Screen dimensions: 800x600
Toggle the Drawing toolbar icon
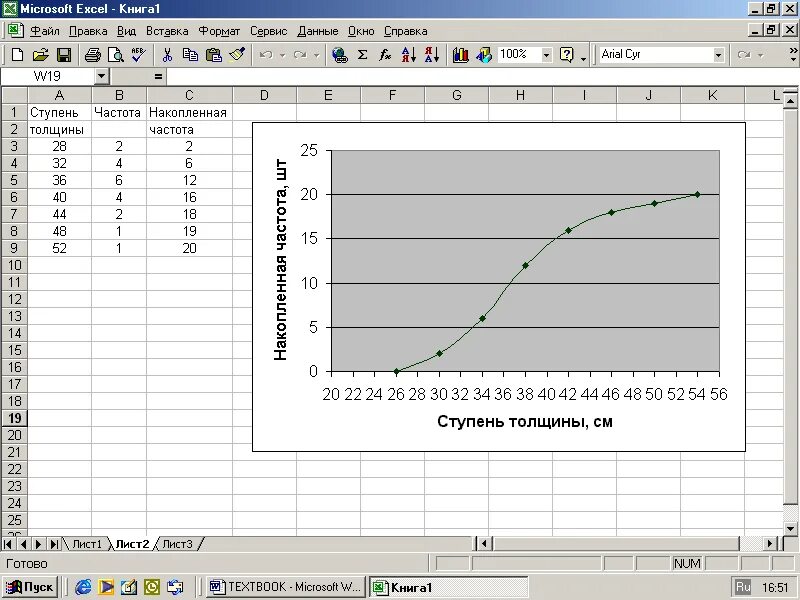(x=483, y=55)
